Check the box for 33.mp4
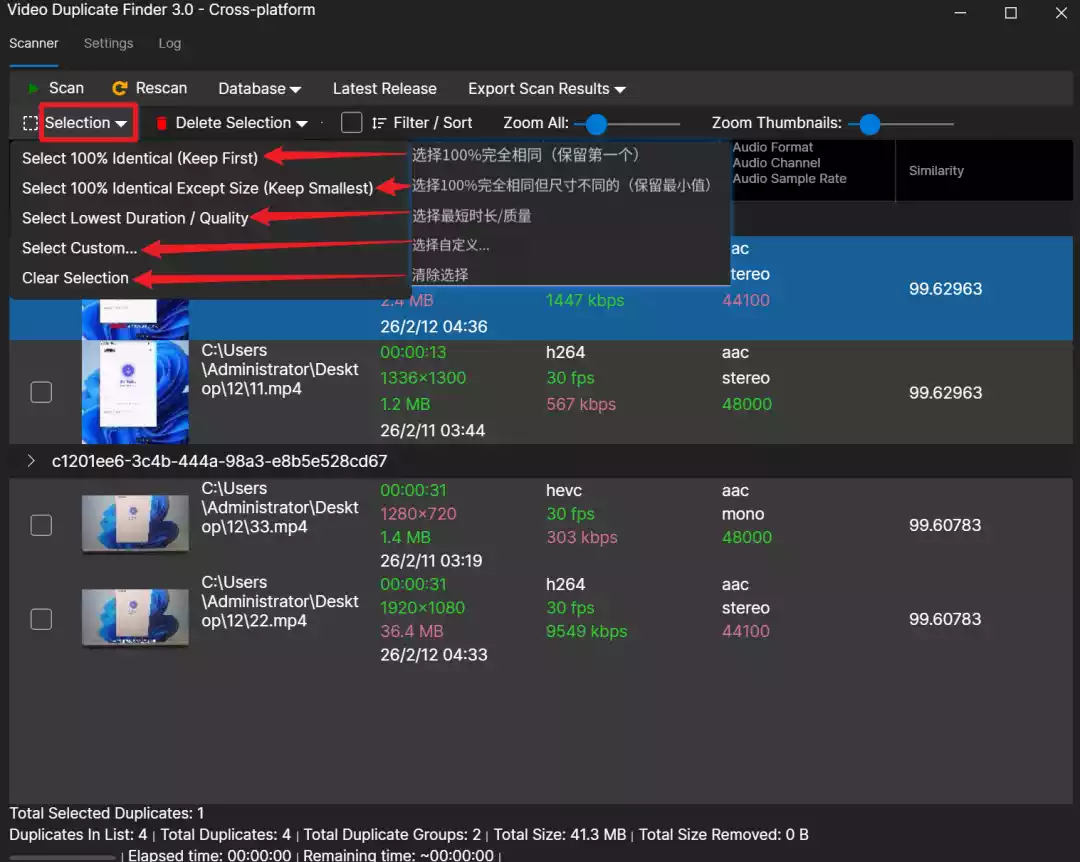1080x862 pixels. tap(41, 525)
